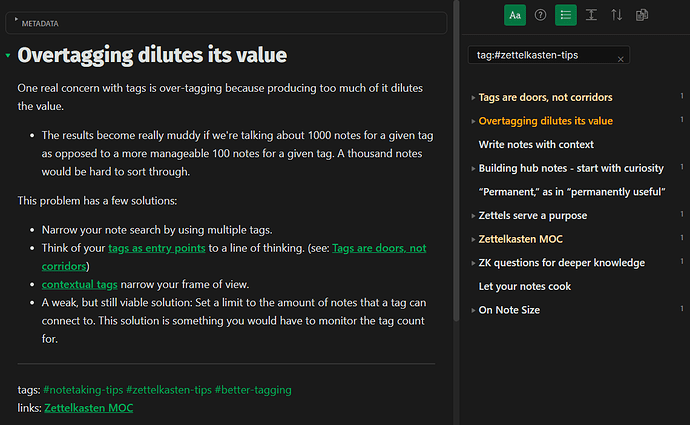The image size is (690, 425).
Task: Change sort order with up-down arrows icon
Action: (x=617, y=15)
